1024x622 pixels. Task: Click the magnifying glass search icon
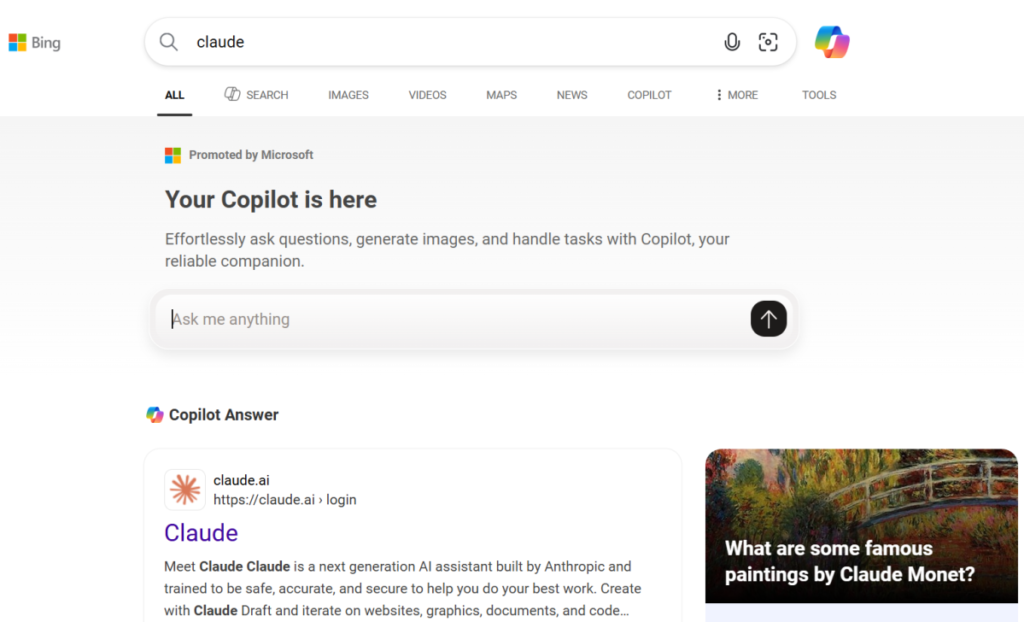tap(169, 42)
